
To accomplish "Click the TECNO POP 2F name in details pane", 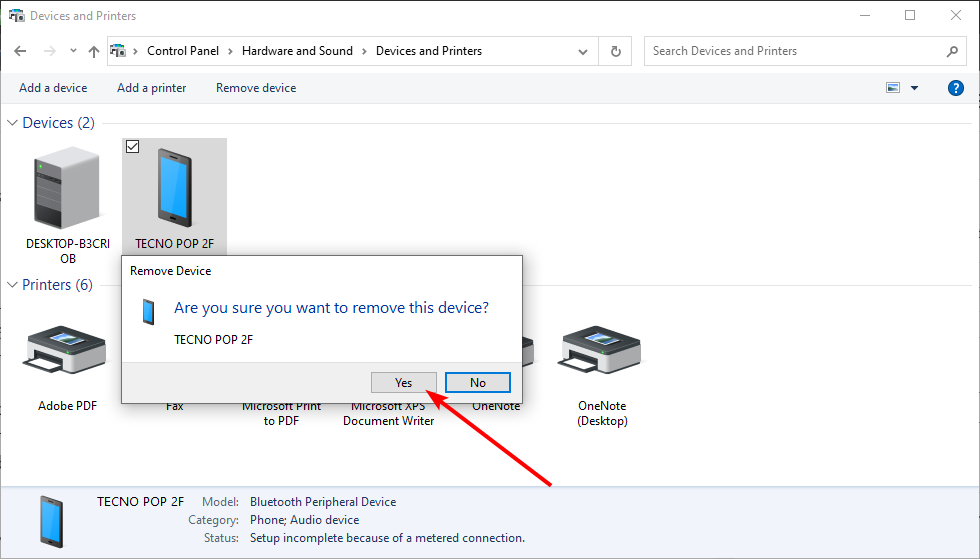I will [141, 502].
